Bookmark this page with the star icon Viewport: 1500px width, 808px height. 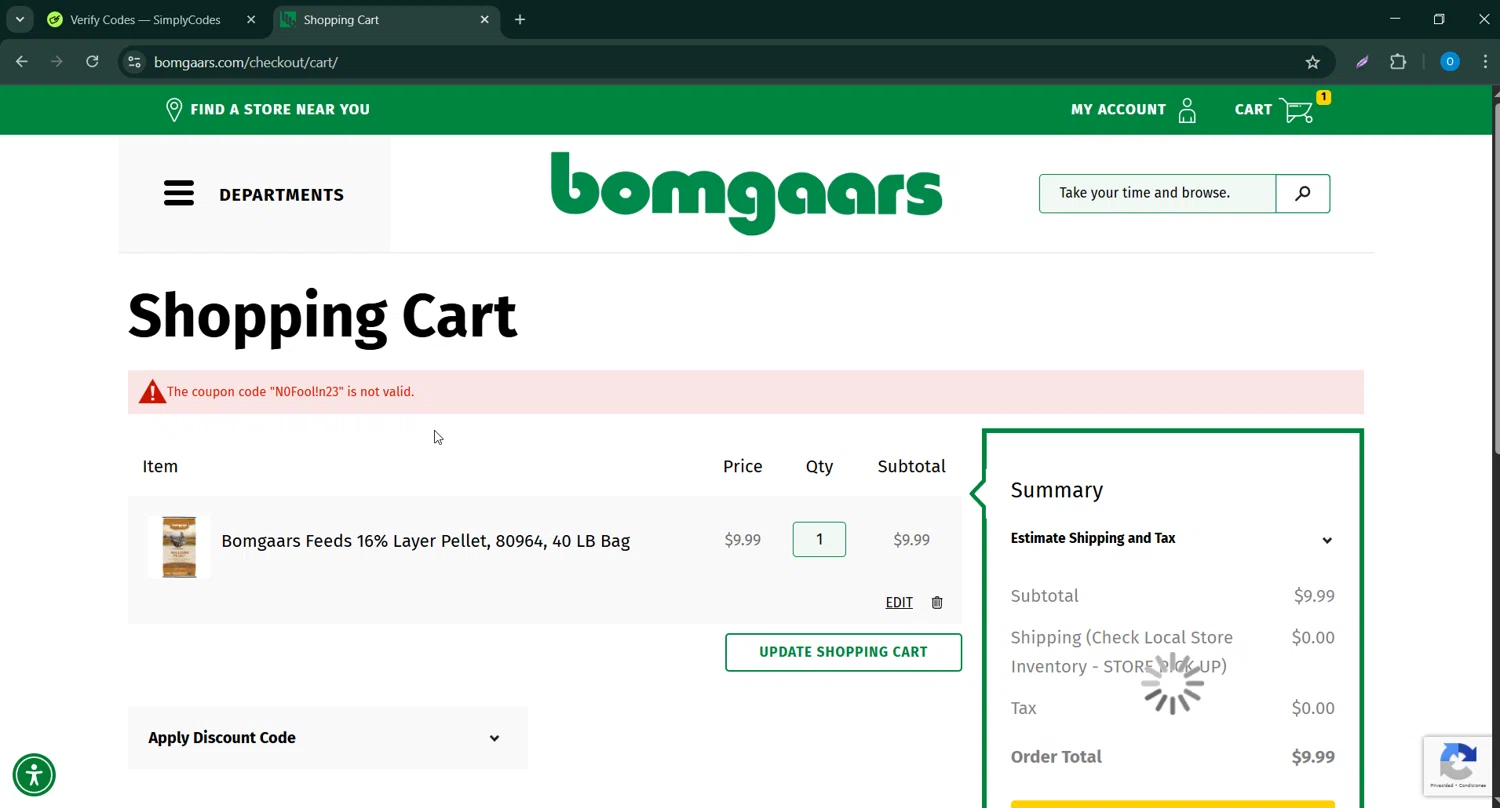1313,62
